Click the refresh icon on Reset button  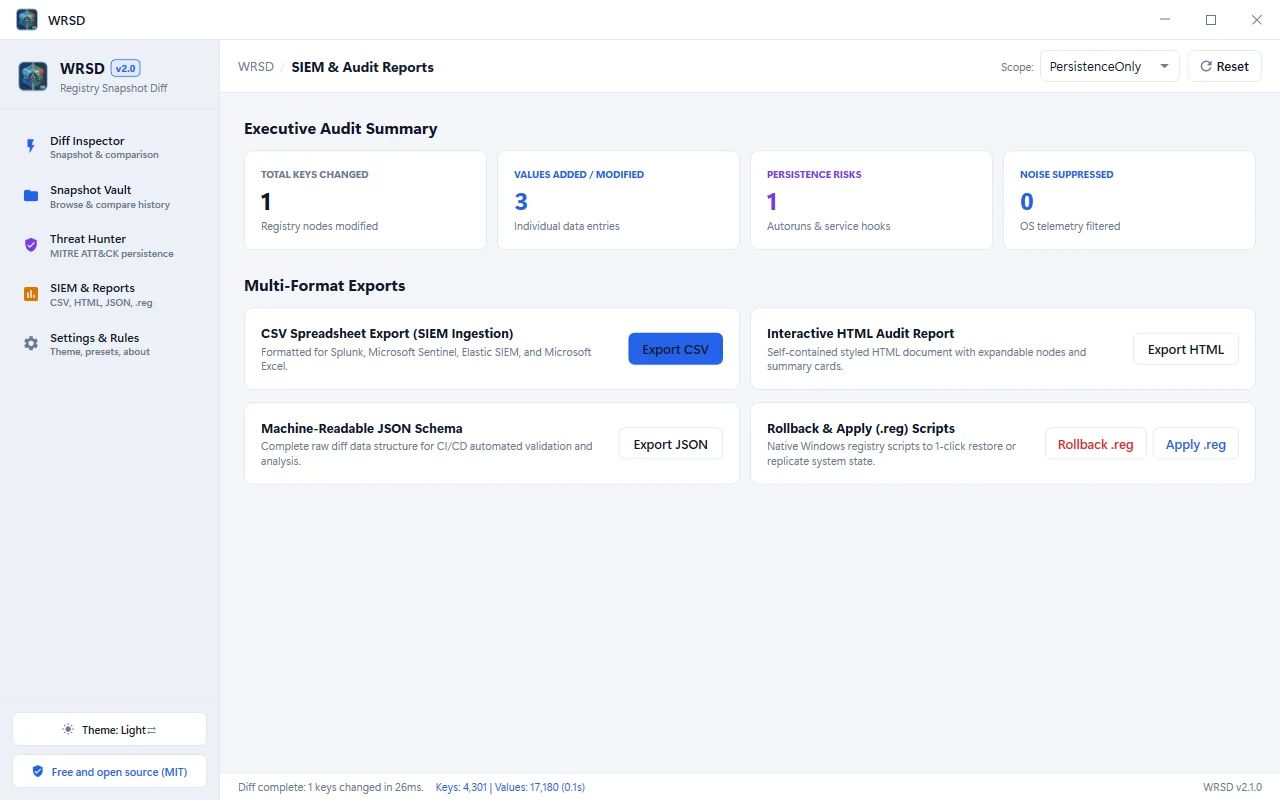(x=1206, y=67)
